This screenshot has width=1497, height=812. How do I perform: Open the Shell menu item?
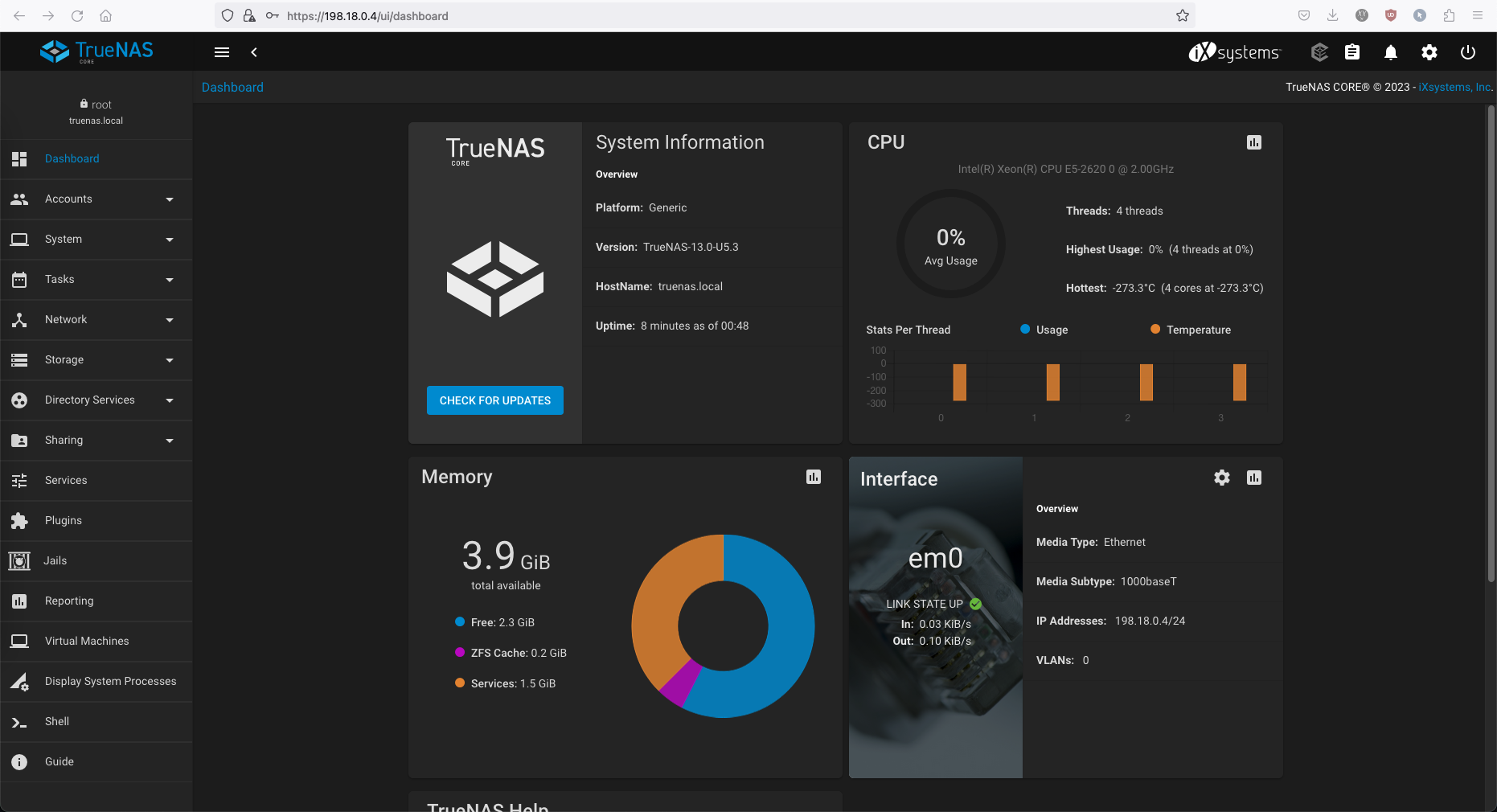57,722
